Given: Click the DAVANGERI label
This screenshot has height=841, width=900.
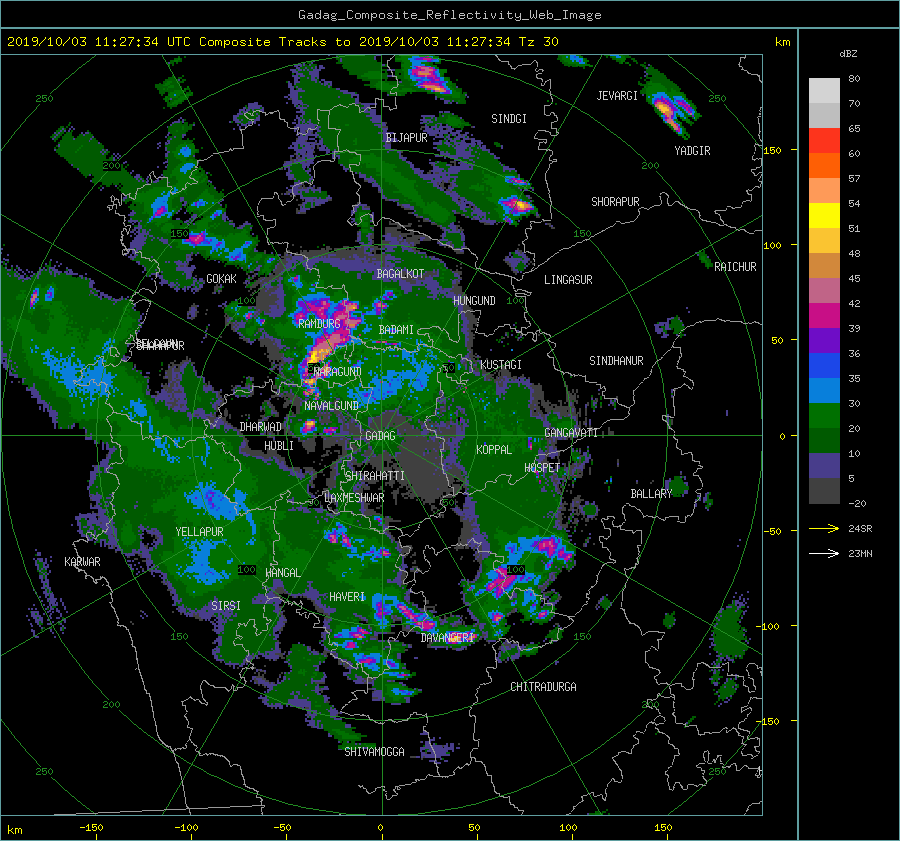Looking at the screenshot, I should [x=447, y=638].
